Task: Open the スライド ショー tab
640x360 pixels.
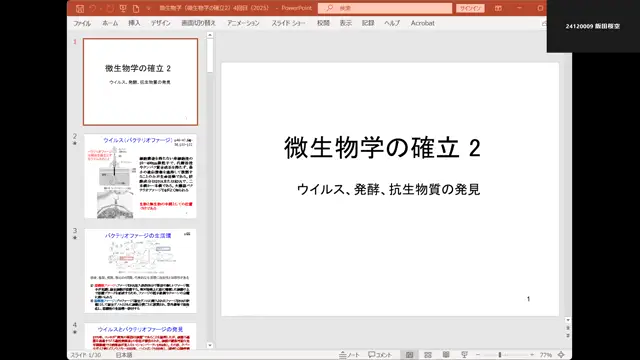Action: (x=288, y=23)
